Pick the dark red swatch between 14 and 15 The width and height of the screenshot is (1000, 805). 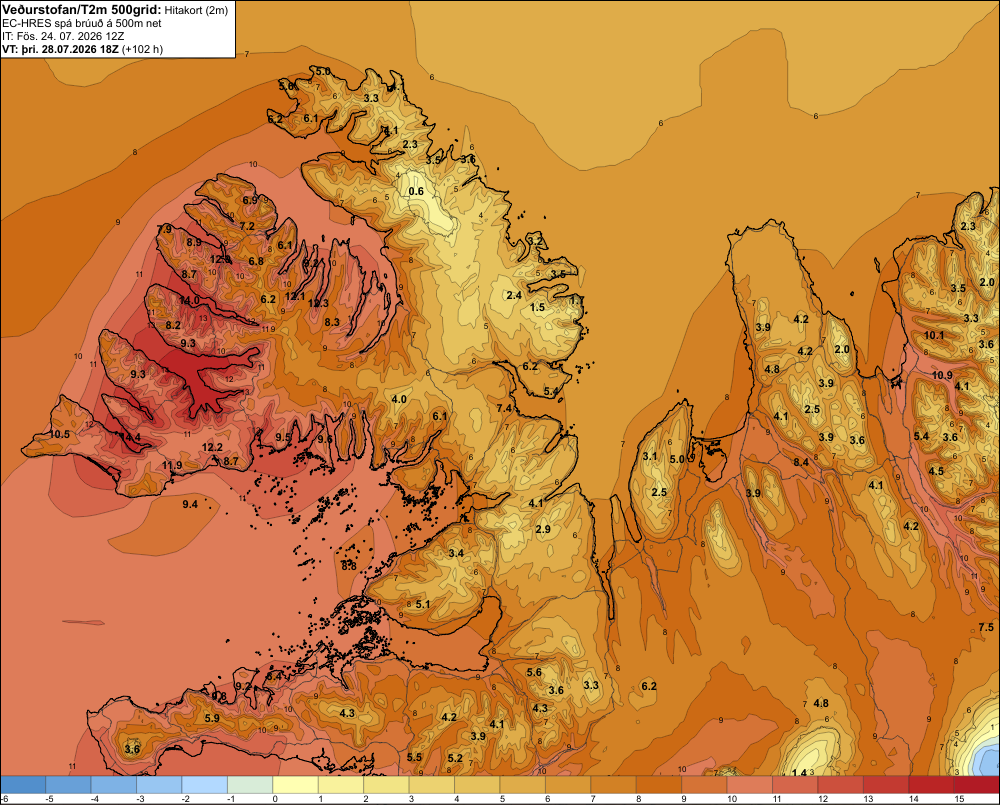[x=931, y=785]
